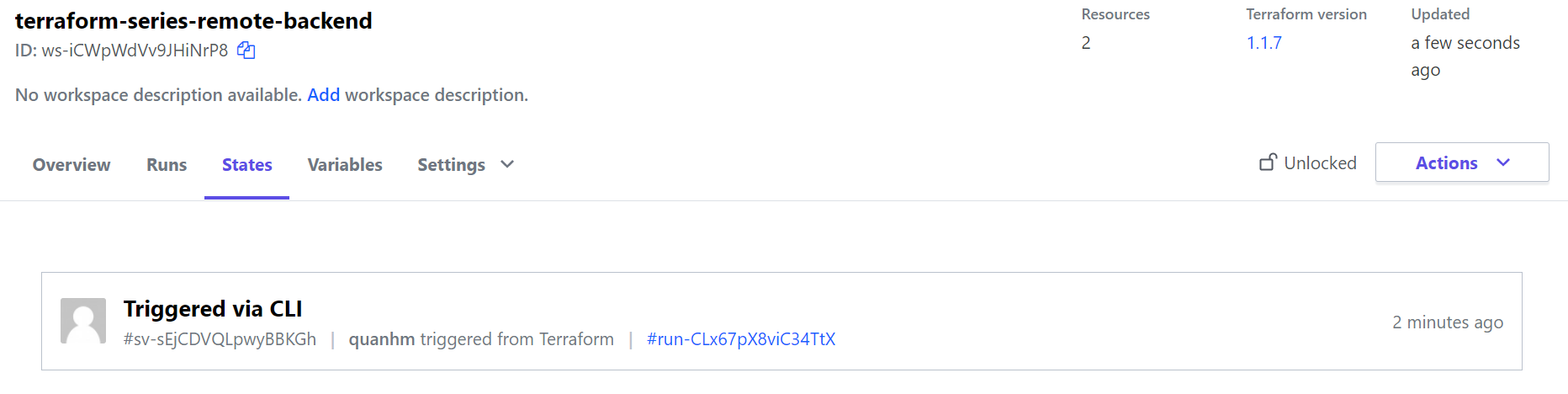Click the Updated a few seconds ago text

tap(1465, 56)
